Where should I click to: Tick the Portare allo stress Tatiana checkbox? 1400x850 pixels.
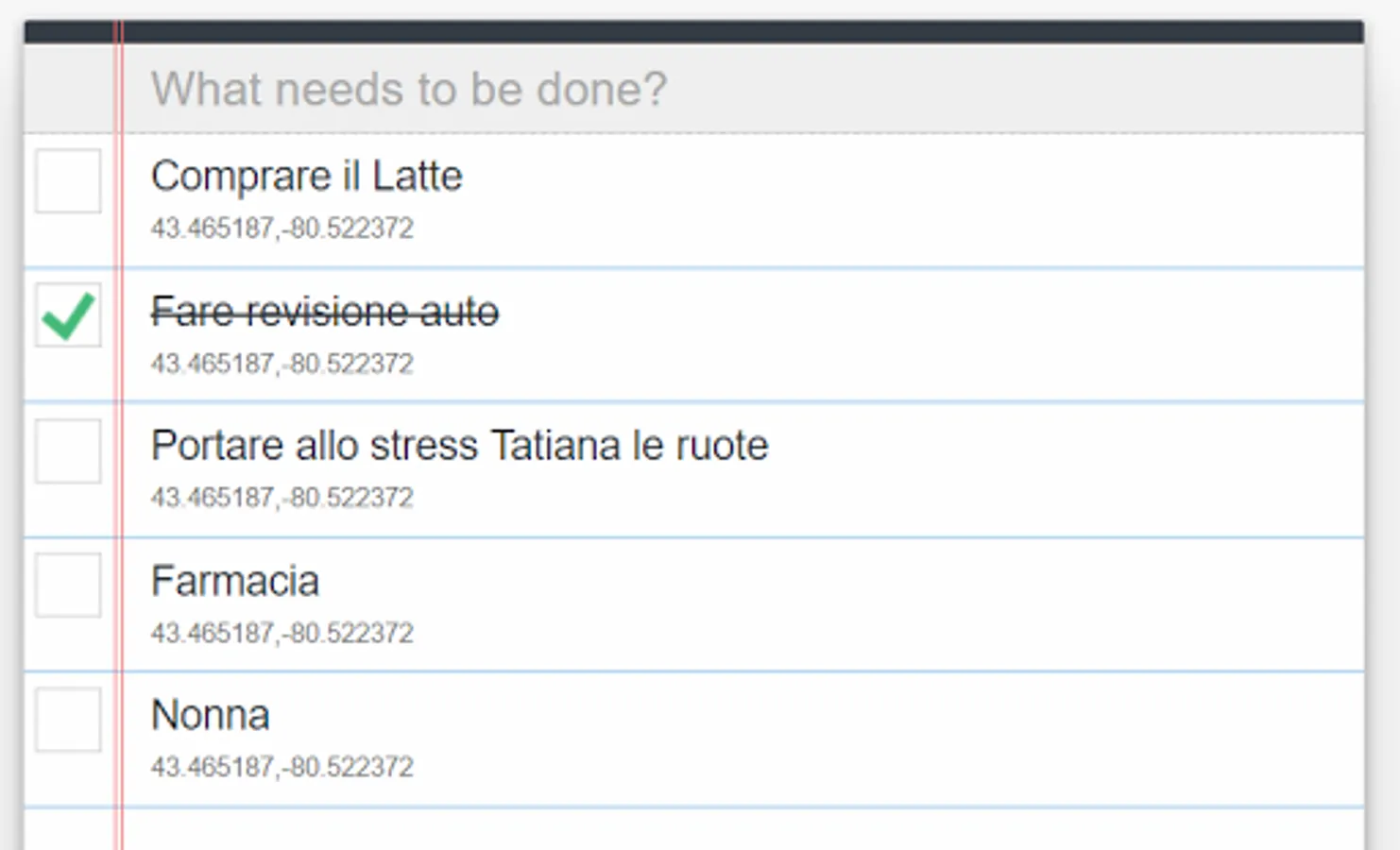point(68,451)
